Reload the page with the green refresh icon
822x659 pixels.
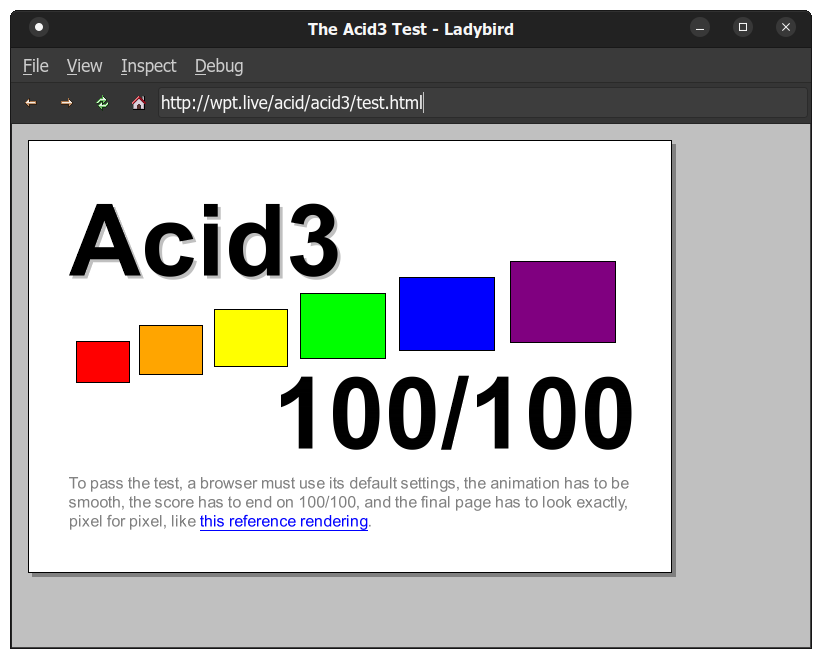pos(102,103)
